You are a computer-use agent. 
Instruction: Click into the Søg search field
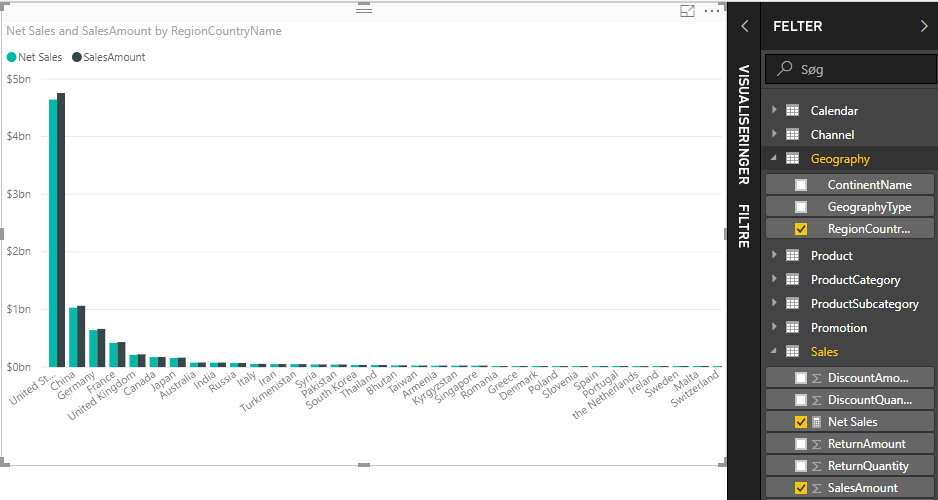coord(860,70)
